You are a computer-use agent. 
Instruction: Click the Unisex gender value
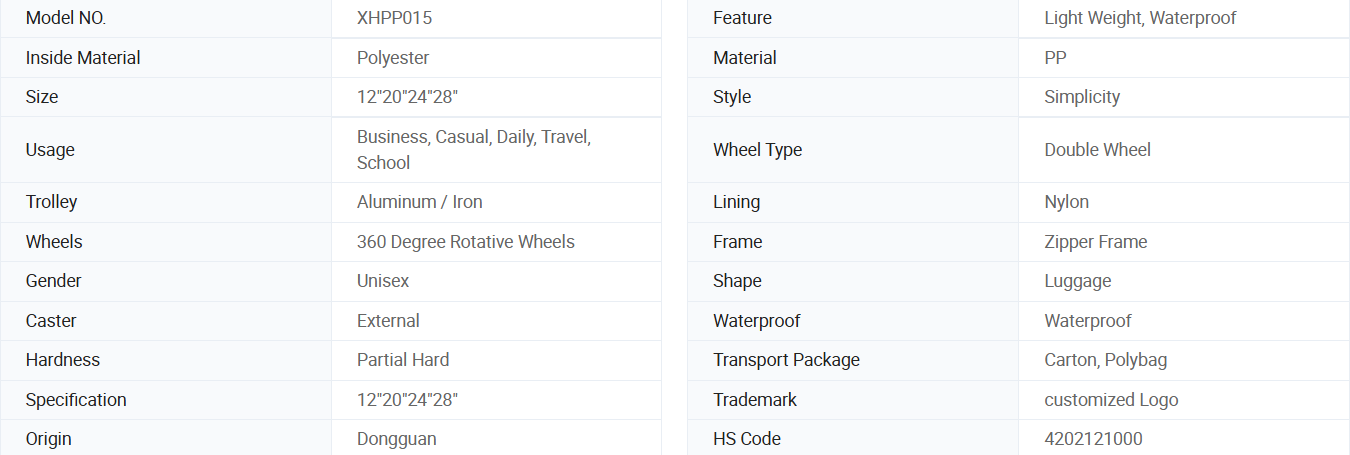coord(383,281)
